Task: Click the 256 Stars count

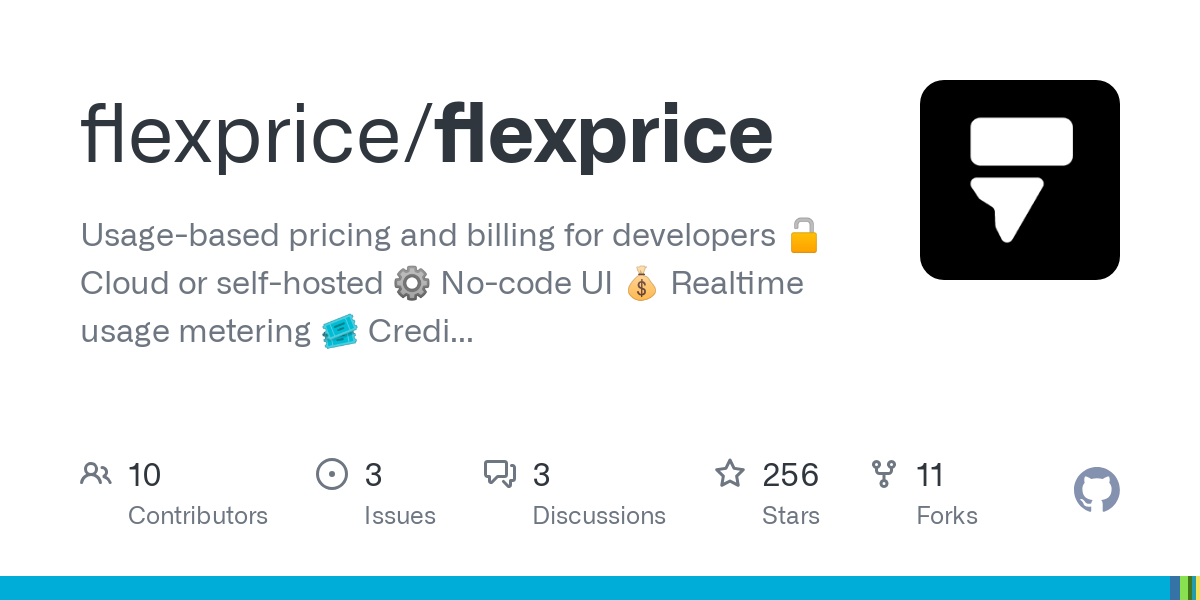Action: click(x=790, y=475)
